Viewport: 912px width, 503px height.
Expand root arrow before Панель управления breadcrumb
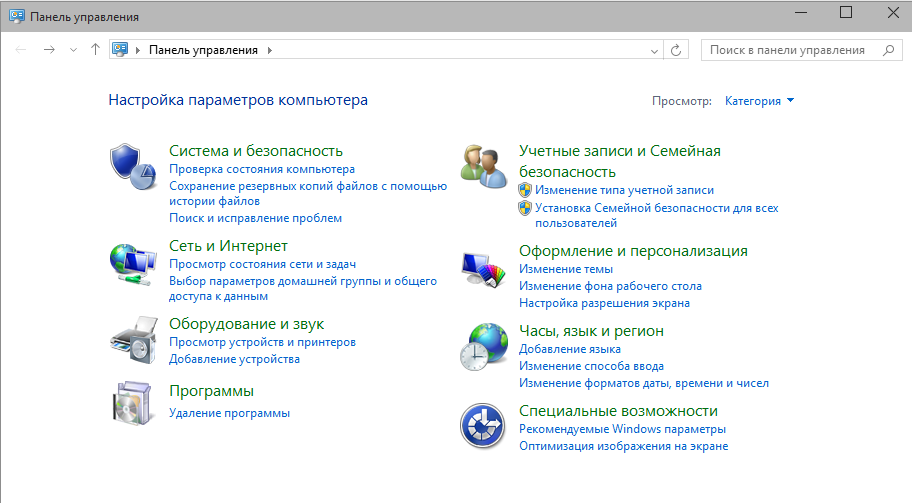coord(138,50)
